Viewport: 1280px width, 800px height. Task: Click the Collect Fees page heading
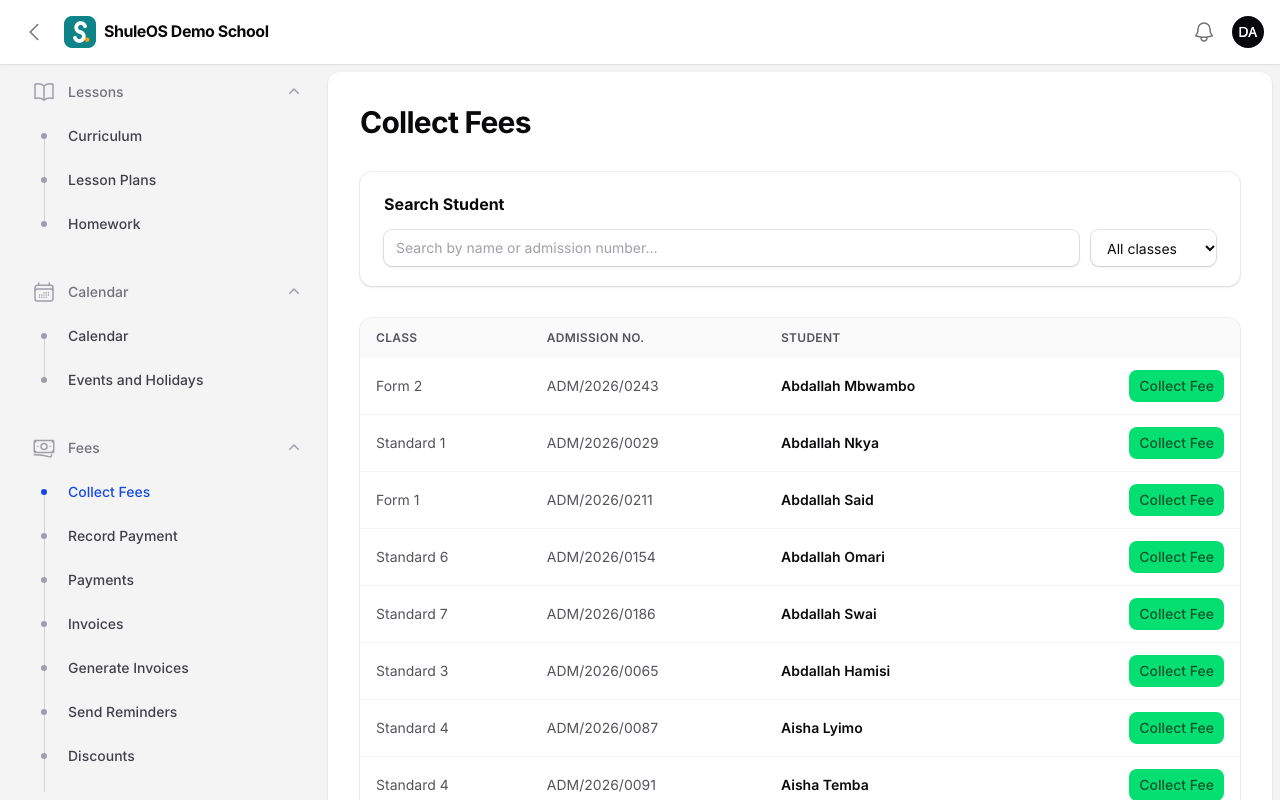tap(445, 122)
